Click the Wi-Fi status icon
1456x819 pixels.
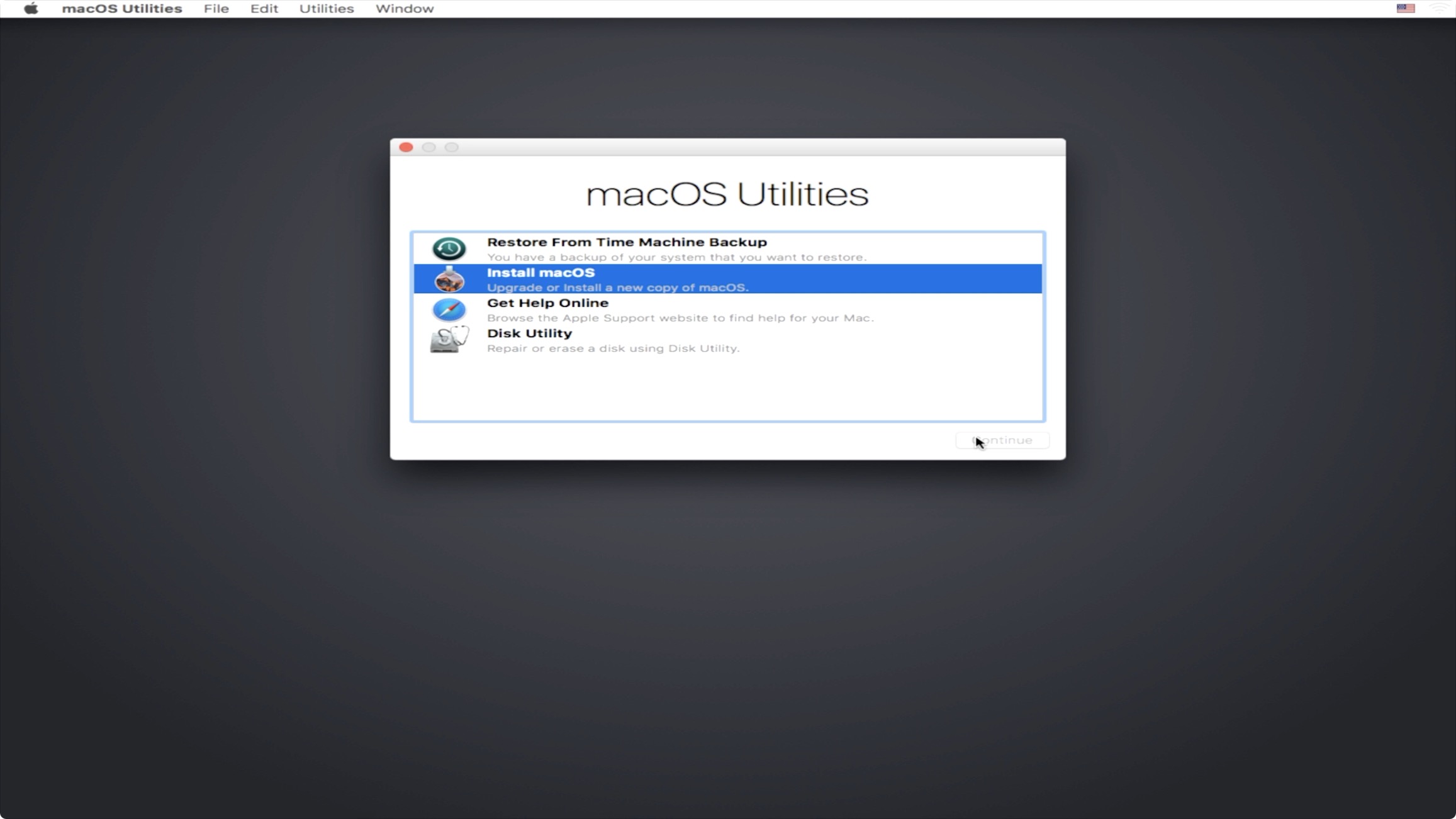[x=1440, y=9]
